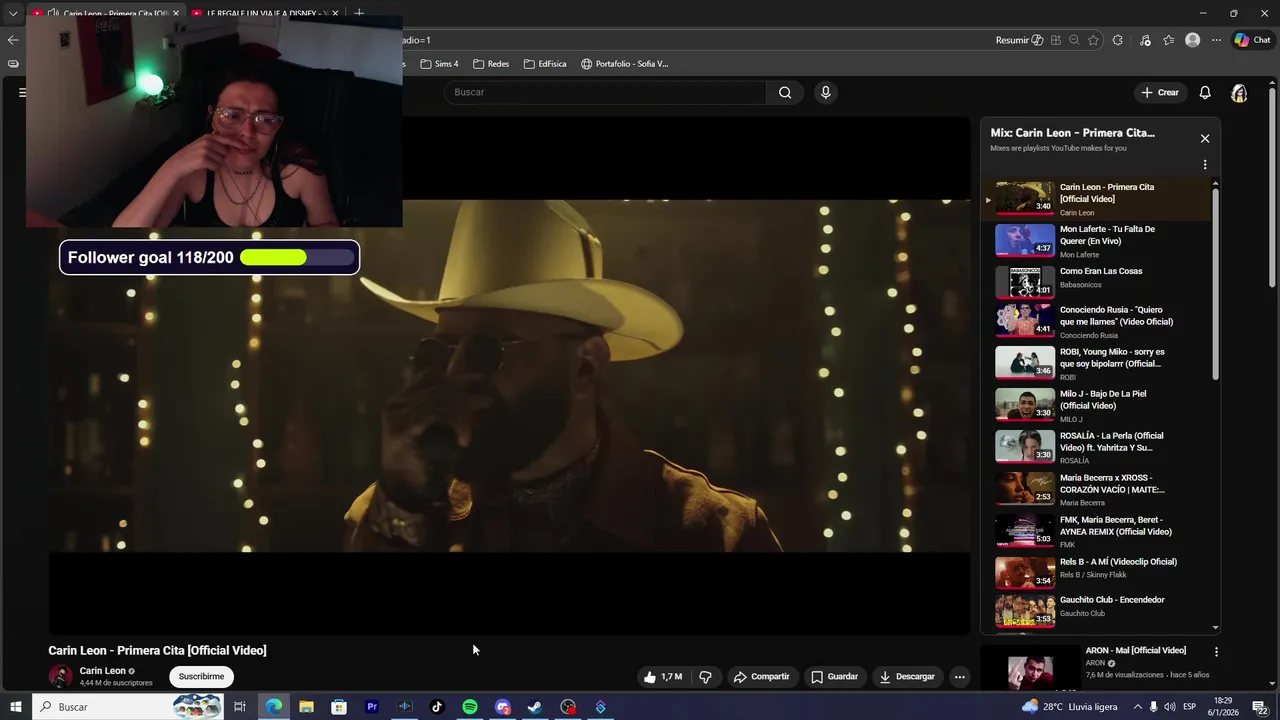The height and width of the screenshot is (720, 1280).
Task: Open browser Favorites list icon
Action: [x=1168, y=40]
